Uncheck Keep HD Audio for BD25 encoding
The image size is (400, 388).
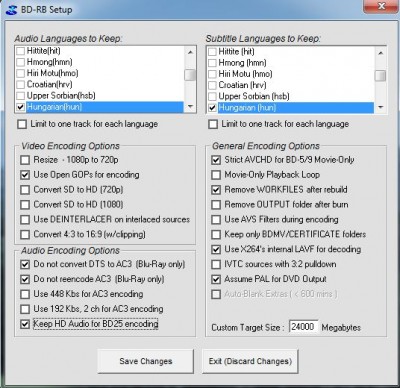pyautogui.click(x=25, y=324)
